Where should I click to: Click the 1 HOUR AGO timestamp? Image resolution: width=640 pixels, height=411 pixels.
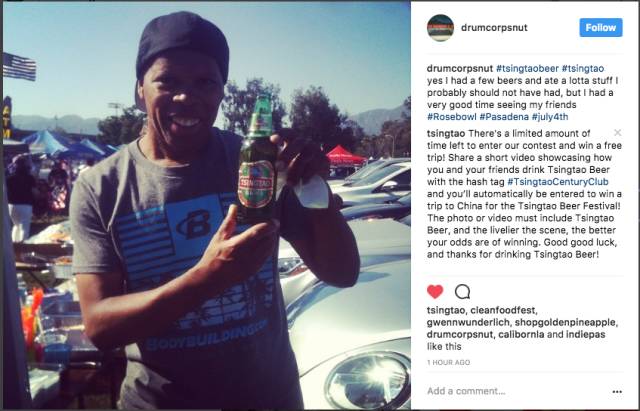click(x=448, y=362)
